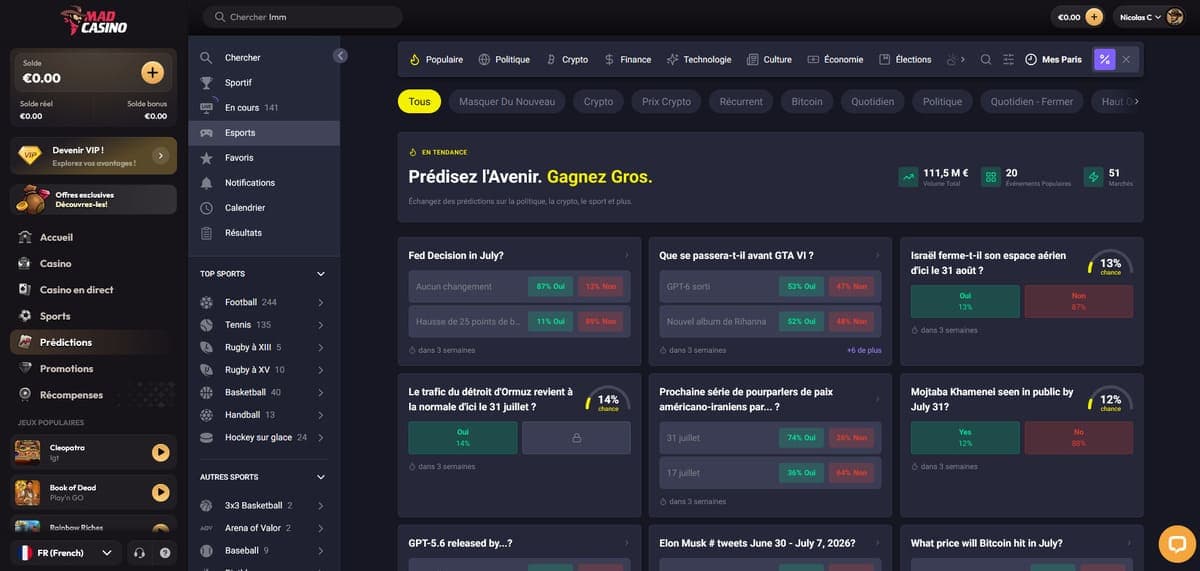Play Cleopatra game button
This screenshot has width=1200, height=571.
pyautogui.click(x=160, y=452)
